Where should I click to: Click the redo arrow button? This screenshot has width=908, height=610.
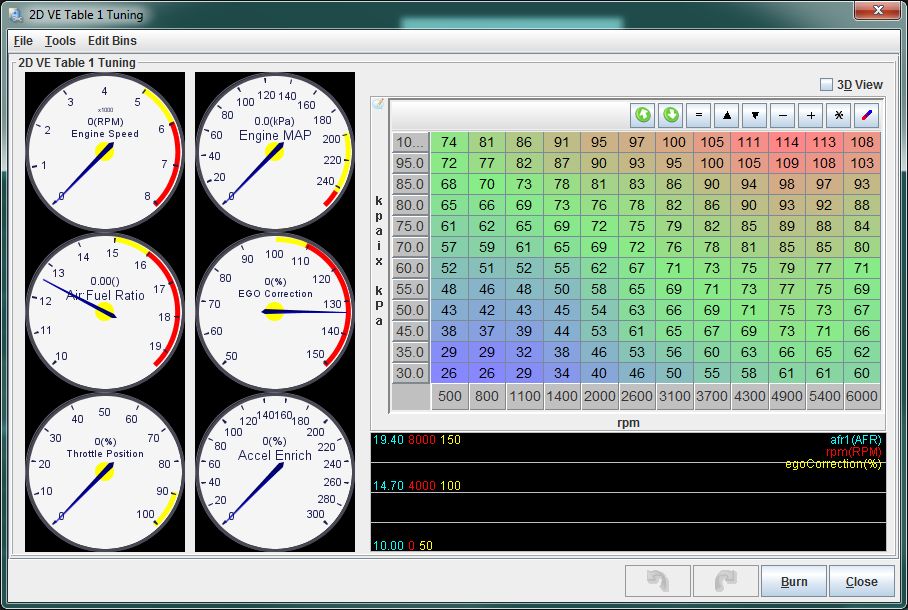pyautogui.click(x=726, y=581)
